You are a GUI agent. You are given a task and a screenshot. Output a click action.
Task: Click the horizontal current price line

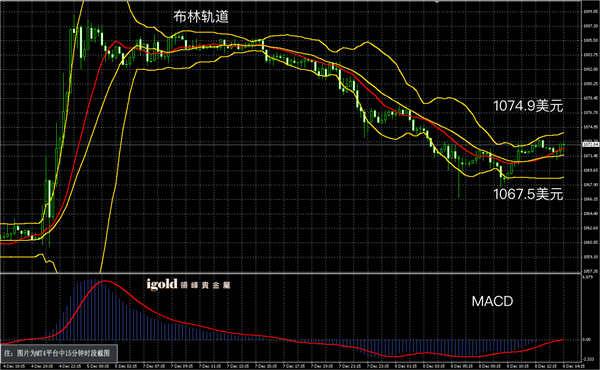pos(291,145)
